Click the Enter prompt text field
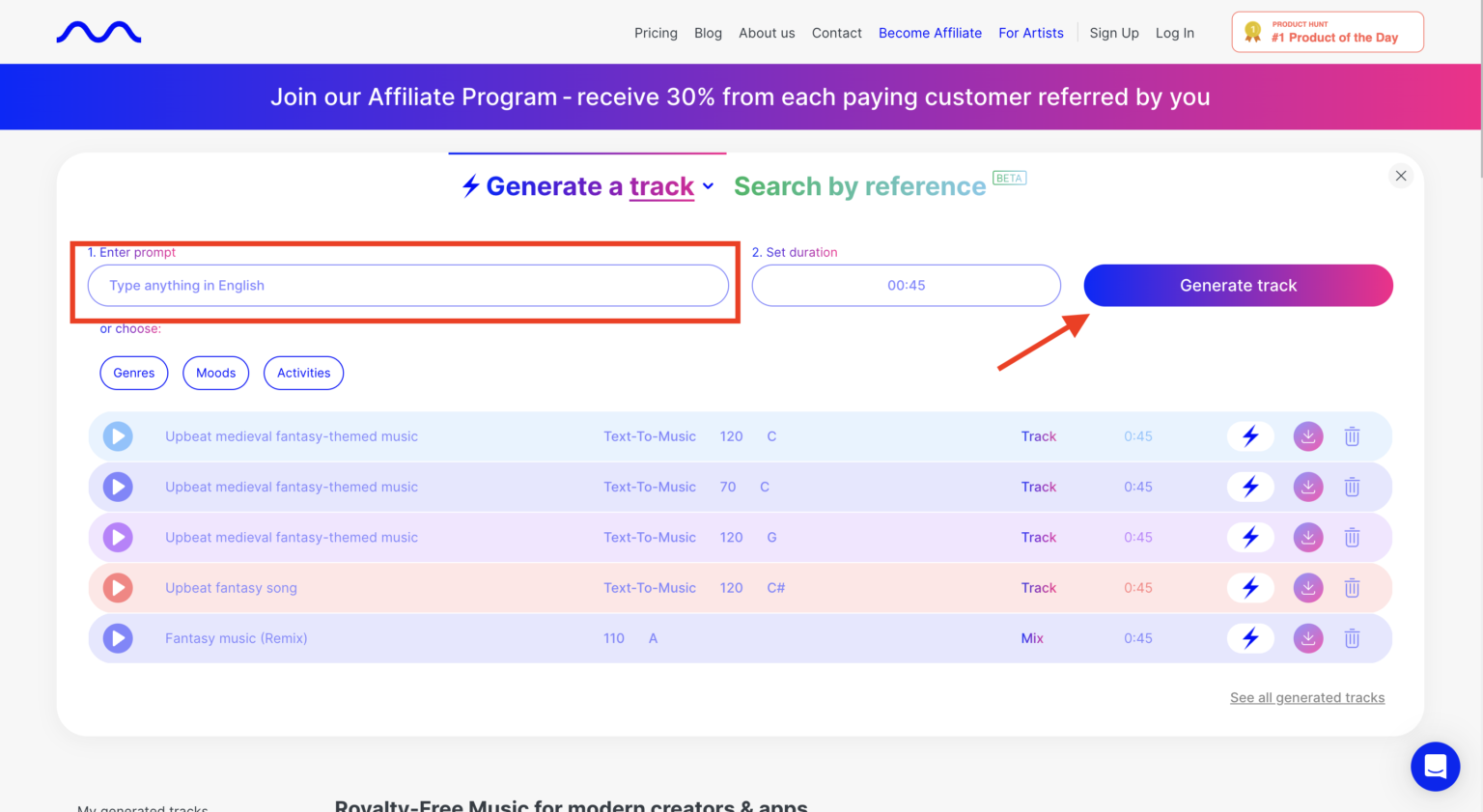Image resolution: width=1483 pixels, height=812 pixels. pos(407,286)
